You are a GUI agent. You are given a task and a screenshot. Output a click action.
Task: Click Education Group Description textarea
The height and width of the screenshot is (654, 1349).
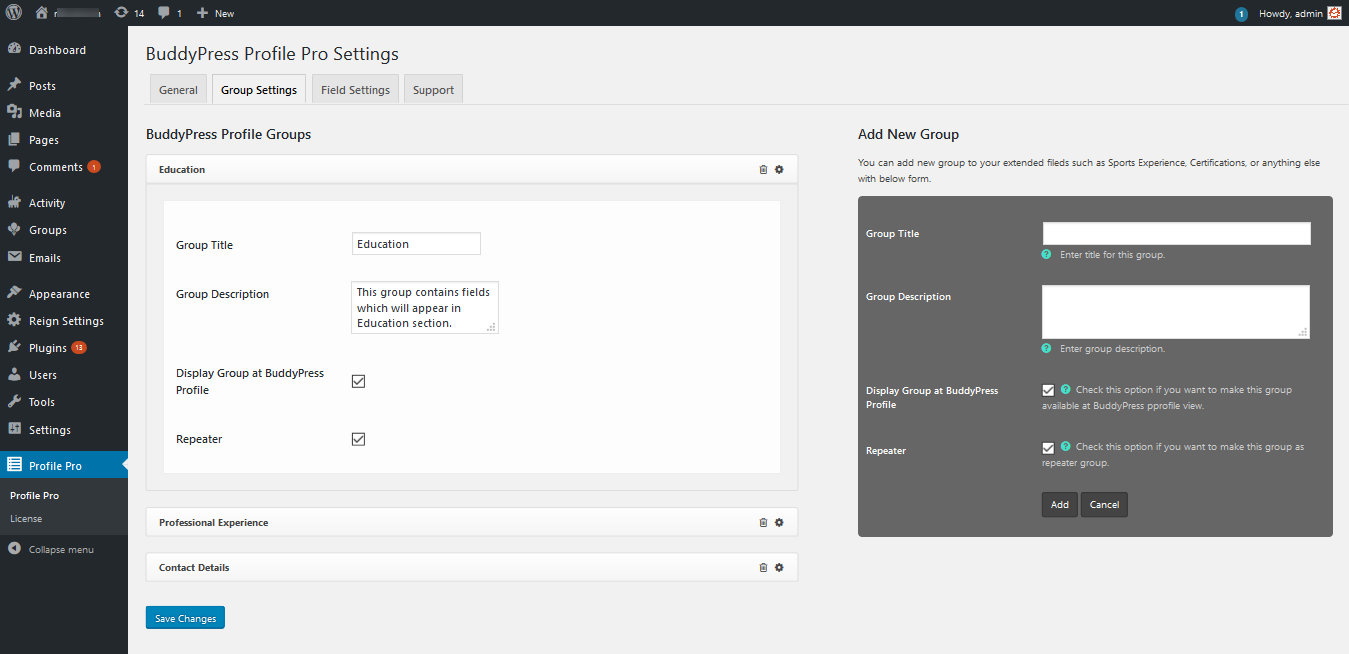tap(425, 308)
